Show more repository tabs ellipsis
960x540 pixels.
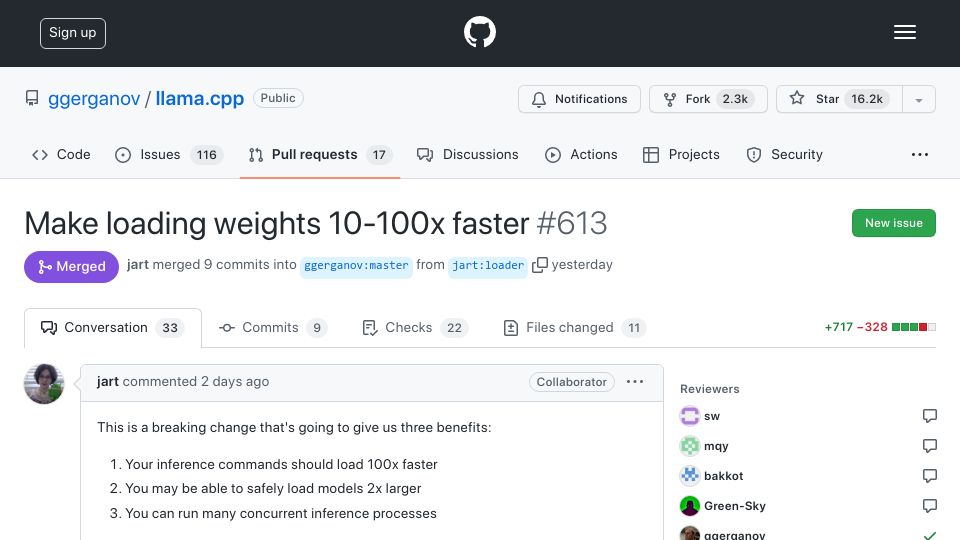(920, 154)
